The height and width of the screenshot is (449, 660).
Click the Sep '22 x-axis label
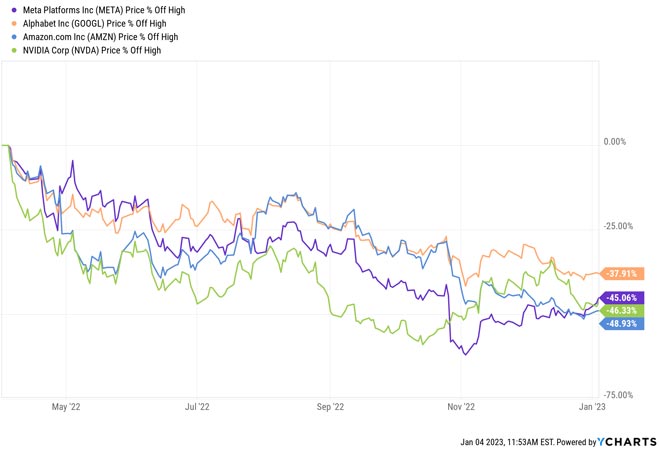(330, 407)
